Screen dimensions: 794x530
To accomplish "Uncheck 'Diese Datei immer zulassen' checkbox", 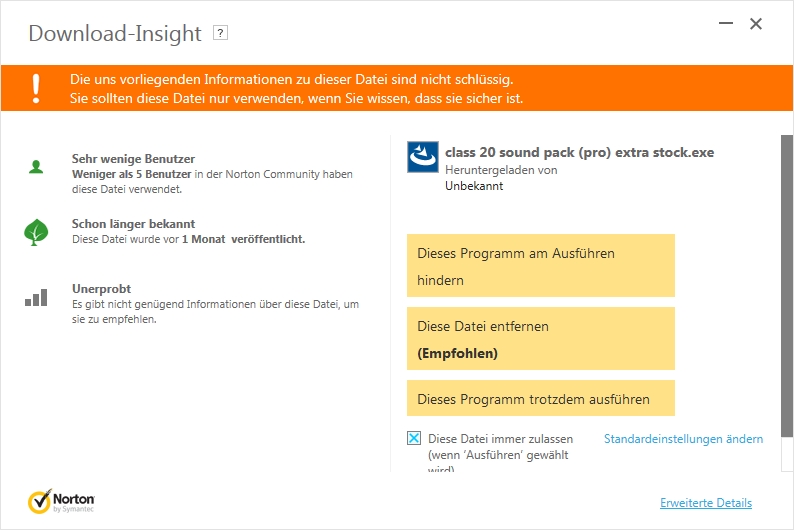I will (414, 438).
